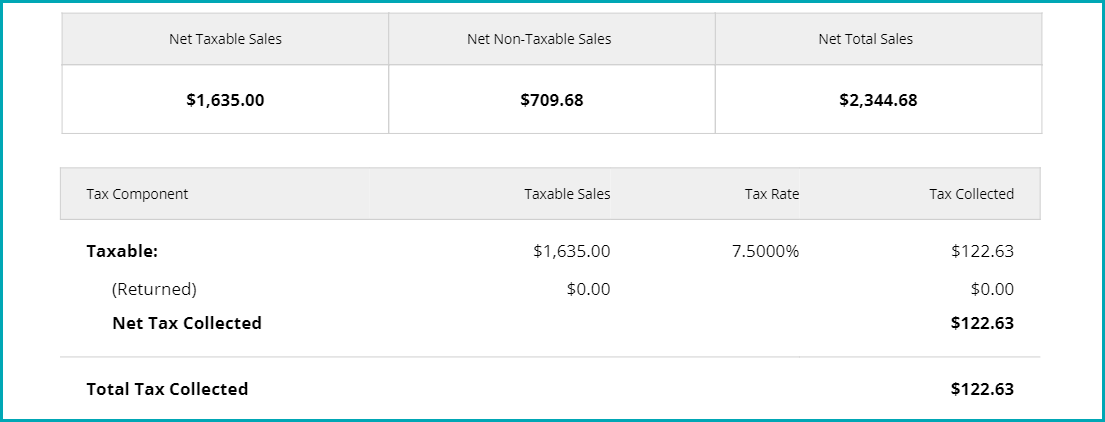Click the Tax Collected column header
Image resolution: width=1105 pixels, height=422 pixels.
tap(971, 194)
